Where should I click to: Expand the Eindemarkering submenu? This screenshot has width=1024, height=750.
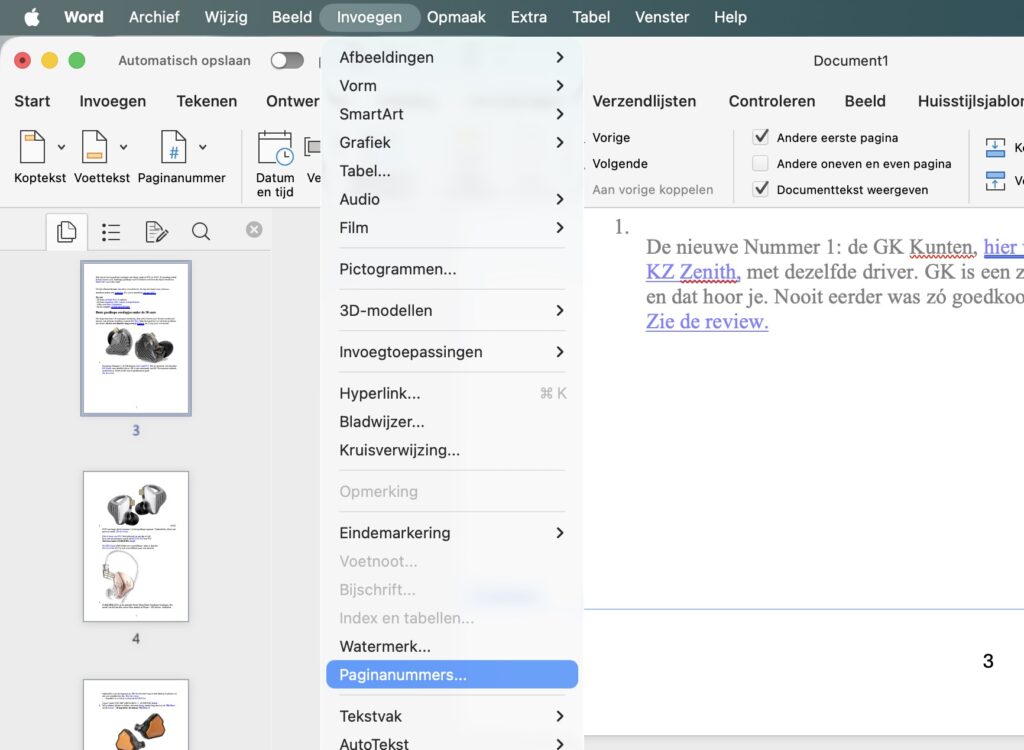coord(449,533)
